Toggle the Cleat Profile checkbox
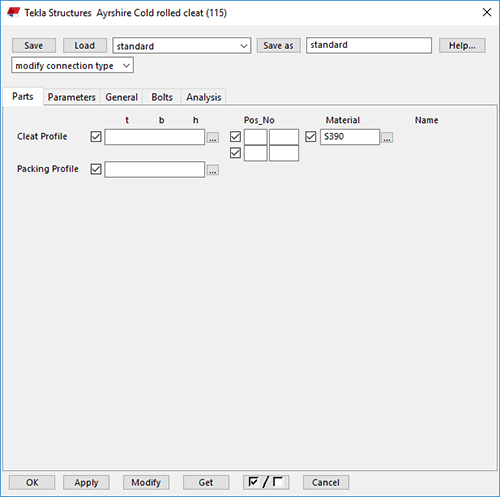The image size is (500, 497). click(x=96, y=137)
